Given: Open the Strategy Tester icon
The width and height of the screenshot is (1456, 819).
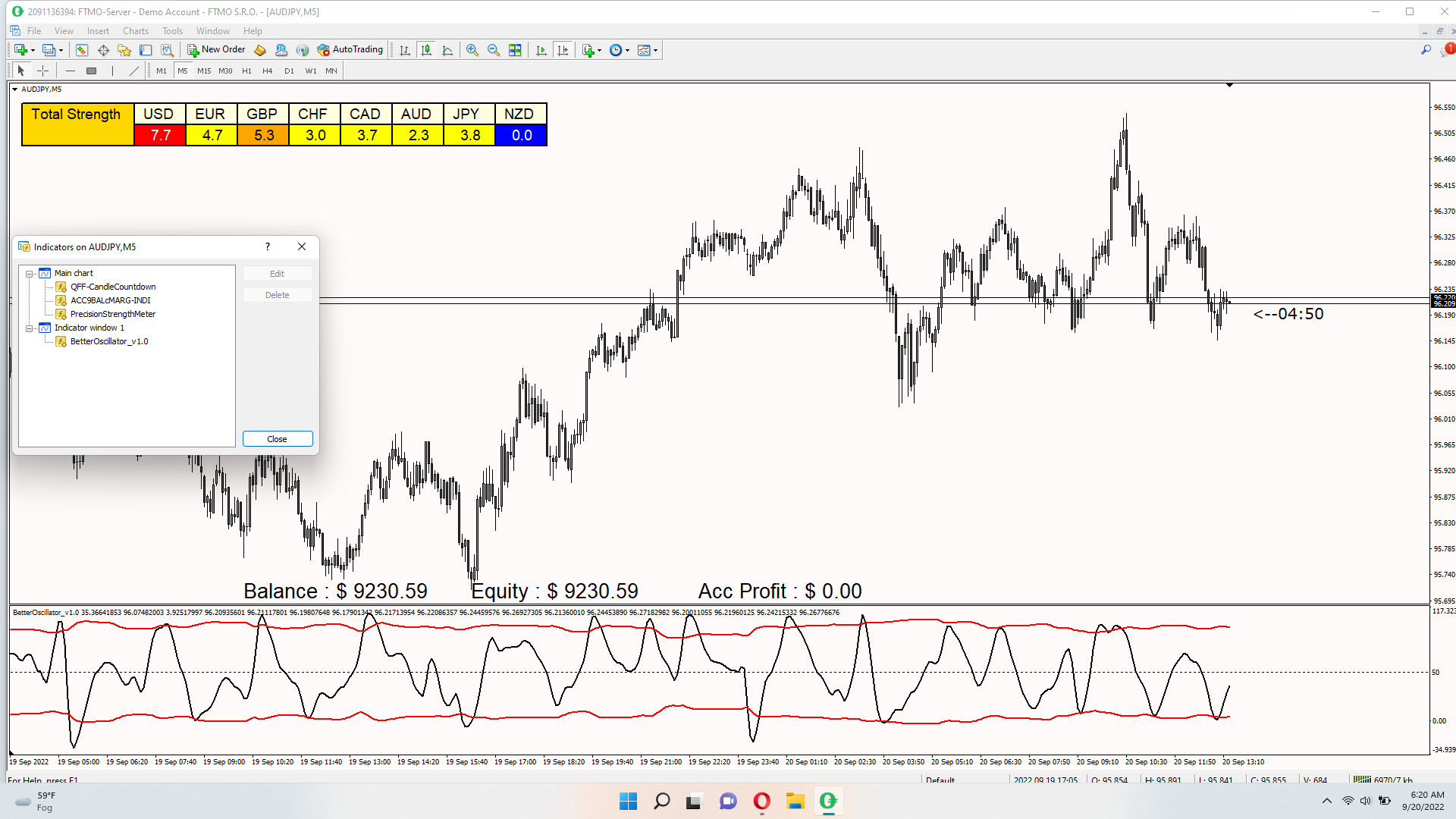Looking at the screenshot, I should click(x=167, y=50).
